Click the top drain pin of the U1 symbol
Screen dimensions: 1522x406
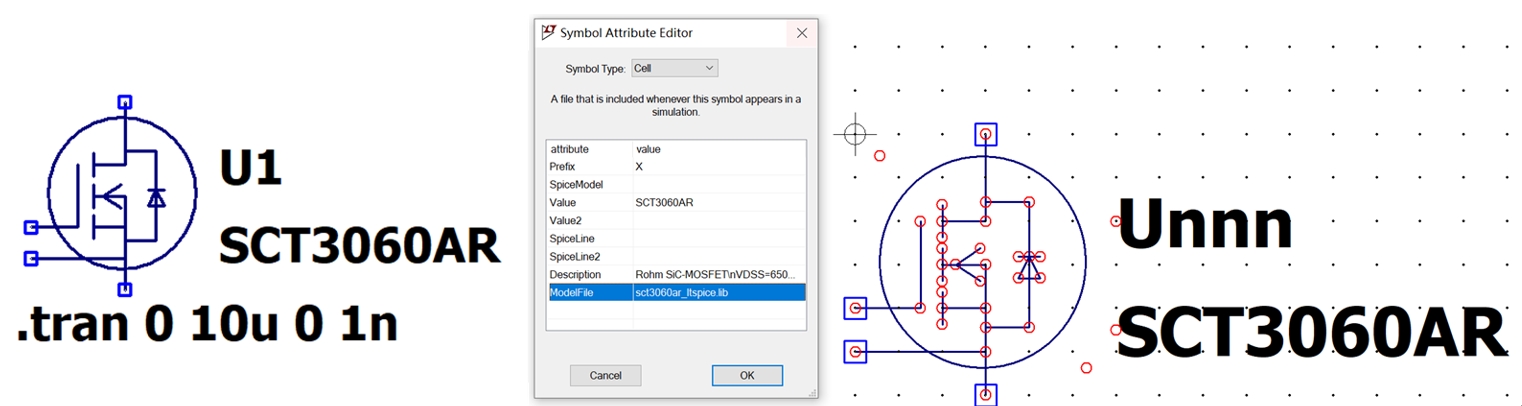click(x=125, y=101)
